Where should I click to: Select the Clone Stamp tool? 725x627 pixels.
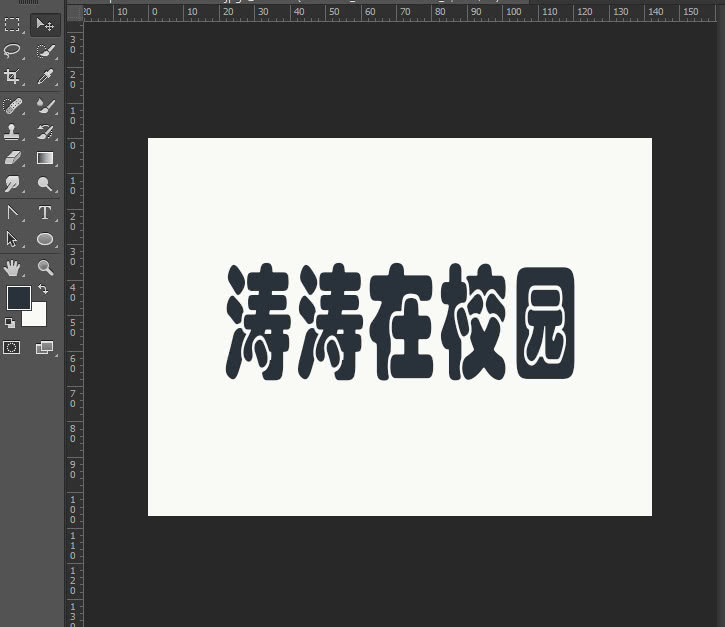12,132
